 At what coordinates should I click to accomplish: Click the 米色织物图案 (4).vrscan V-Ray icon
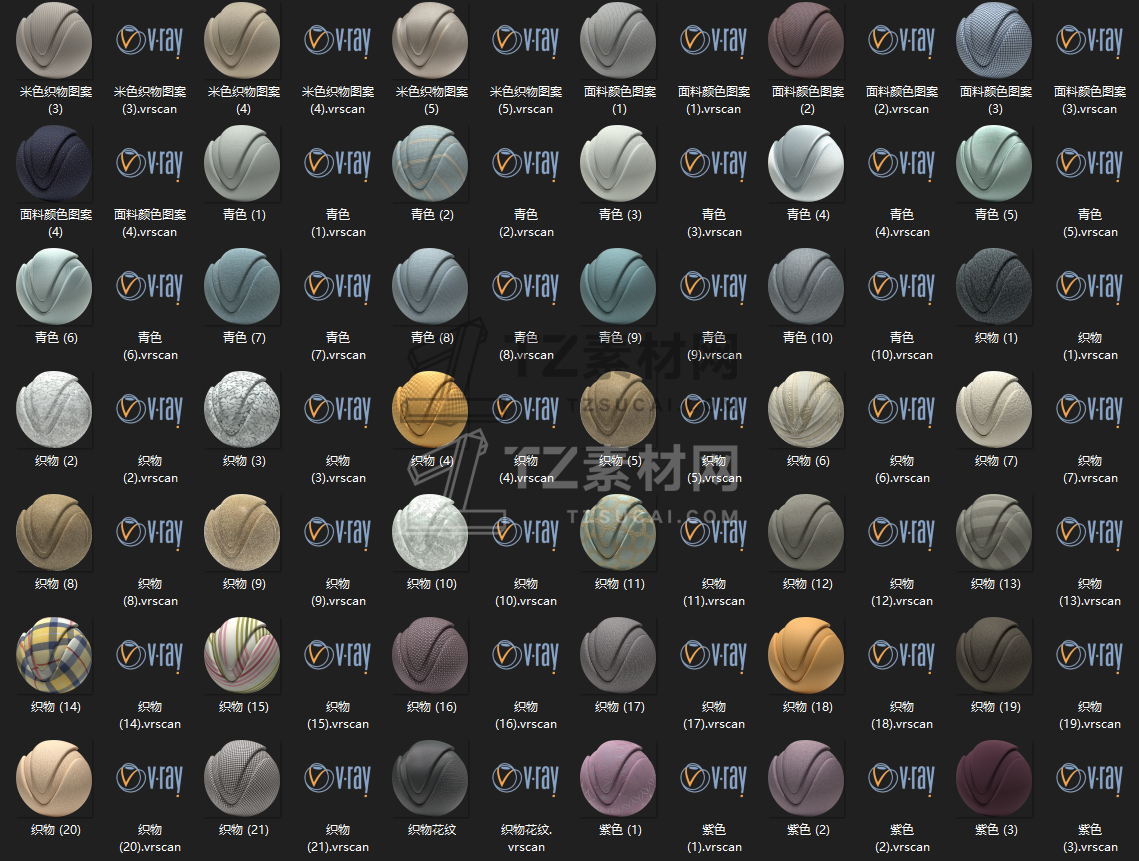pyautogui.click(x=338, y=41)
